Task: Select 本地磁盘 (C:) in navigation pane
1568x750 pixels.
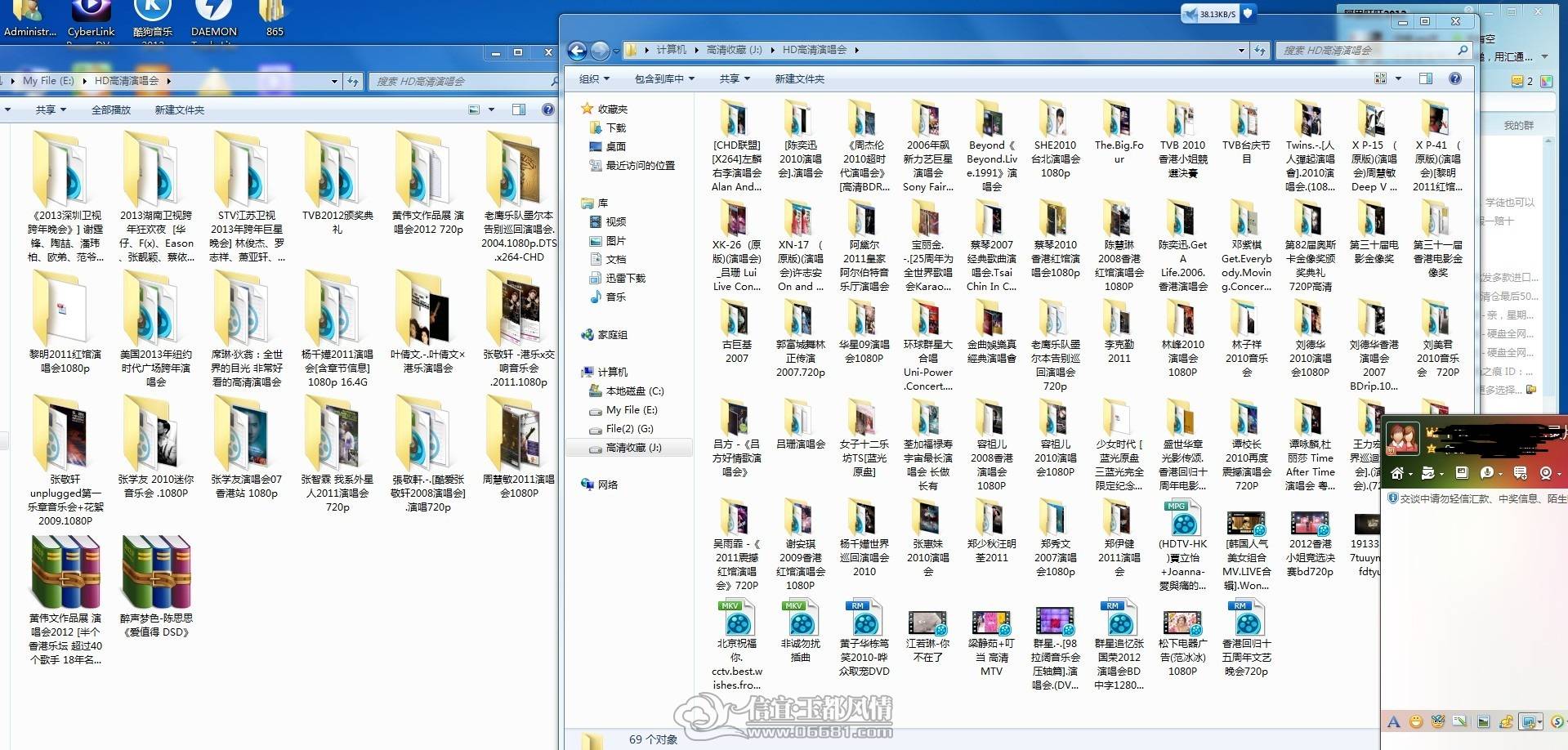Action: 634,391
